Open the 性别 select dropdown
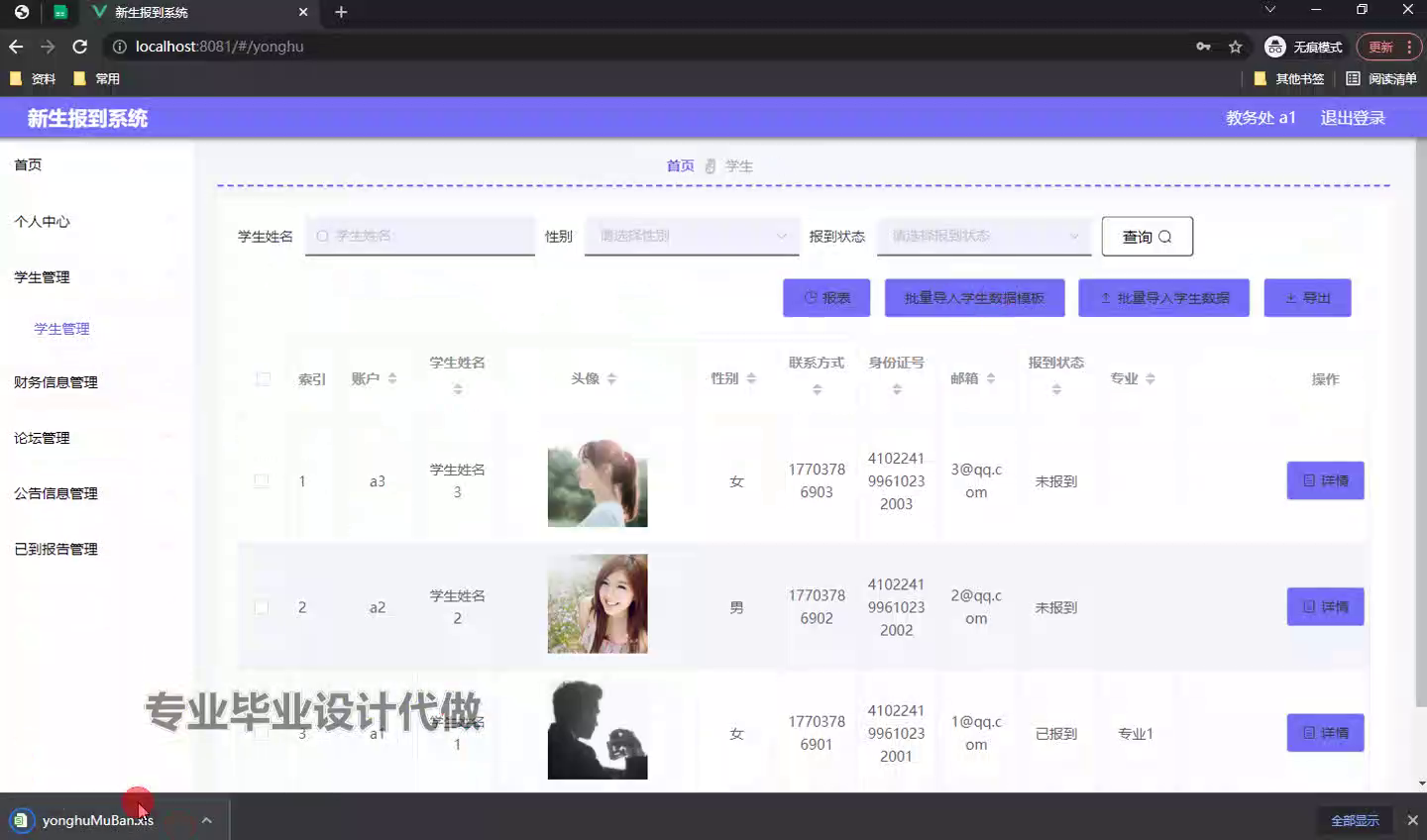This screenshot has height=840, width=1427. click(x=692, y=236)
